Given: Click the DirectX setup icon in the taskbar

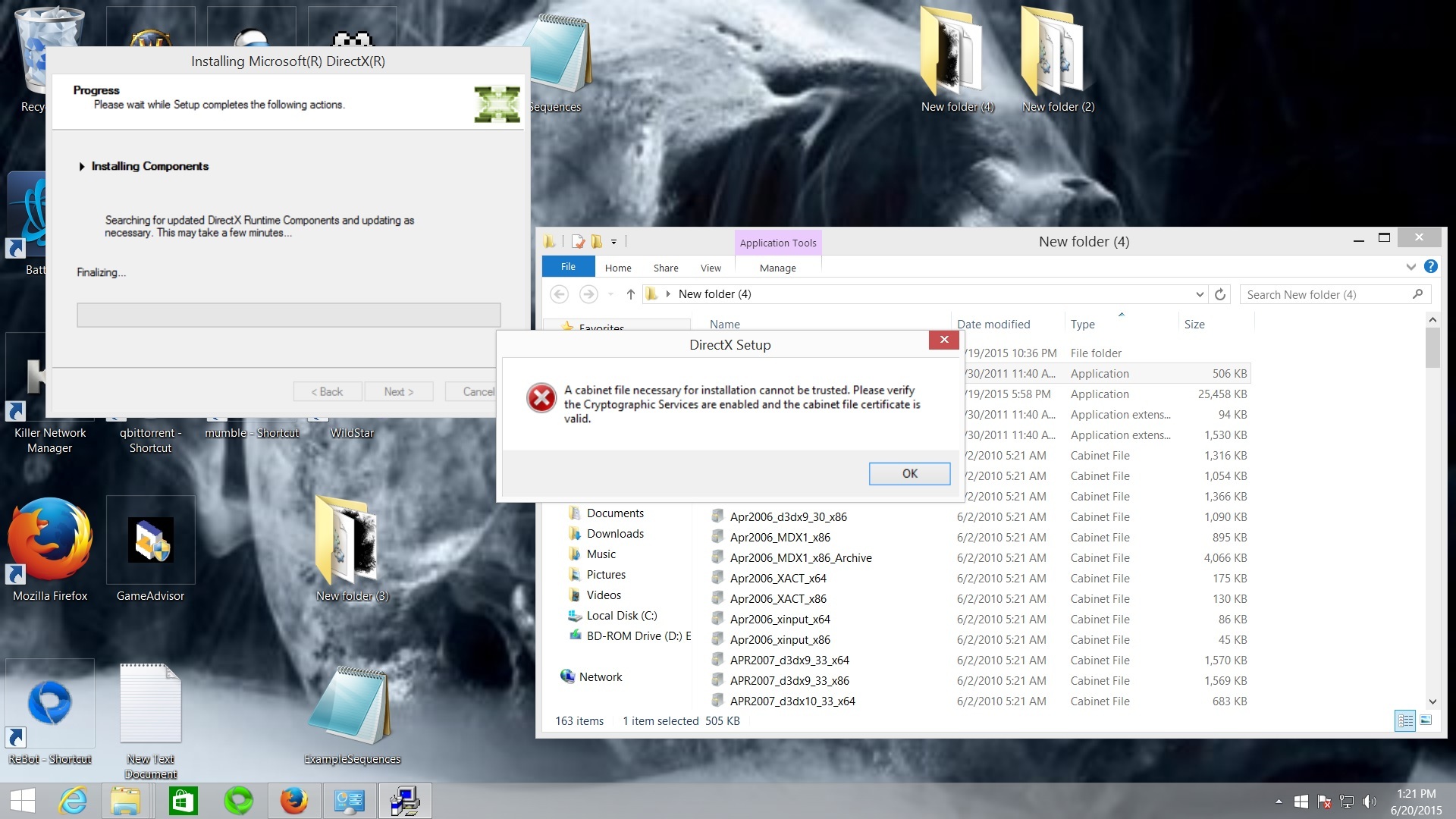Looking at the screenshot, I should 404,801.
